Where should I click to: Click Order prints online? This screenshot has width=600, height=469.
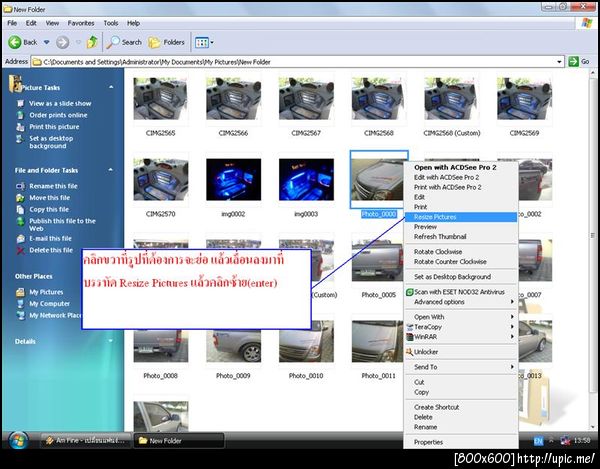click(x=58, y=115)
